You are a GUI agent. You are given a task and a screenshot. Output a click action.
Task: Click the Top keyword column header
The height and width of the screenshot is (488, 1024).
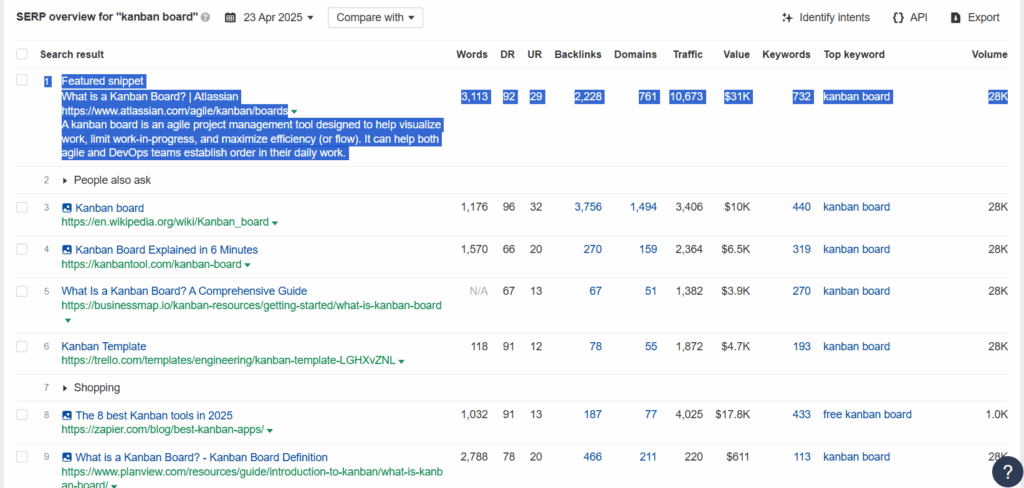coord(854,54)
